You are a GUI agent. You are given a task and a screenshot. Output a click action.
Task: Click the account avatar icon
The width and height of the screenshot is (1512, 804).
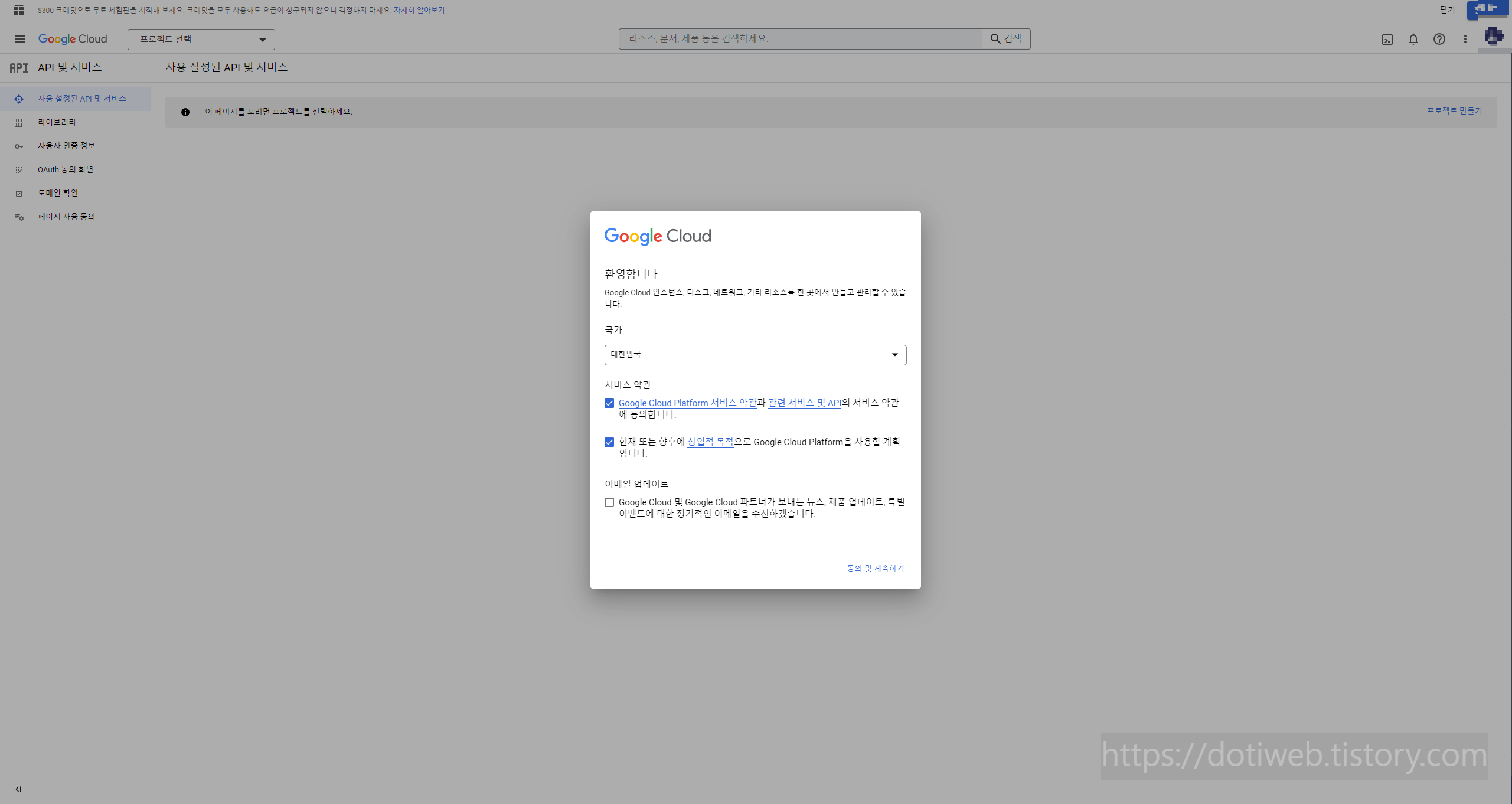(1494, 37)
